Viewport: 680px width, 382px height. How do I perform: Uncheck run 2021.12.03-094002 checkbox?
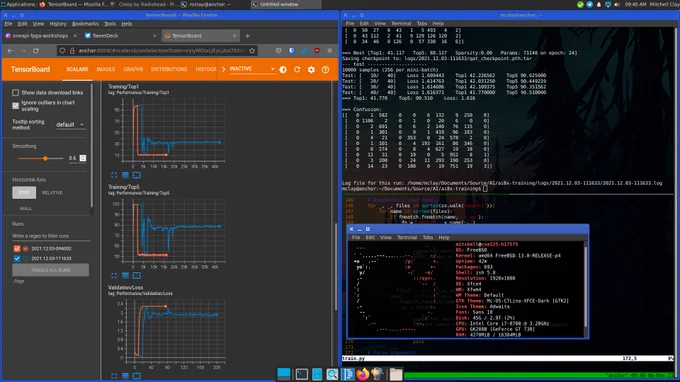(x=17, y=248)
